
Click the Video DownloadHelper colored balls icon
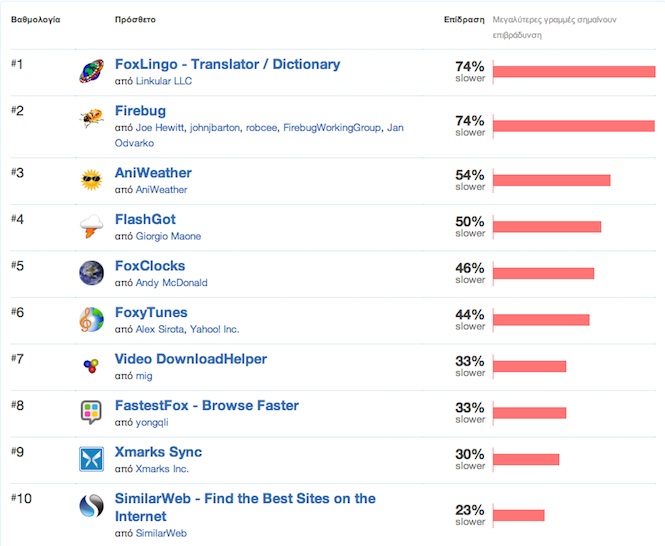(x=92, y=366)
